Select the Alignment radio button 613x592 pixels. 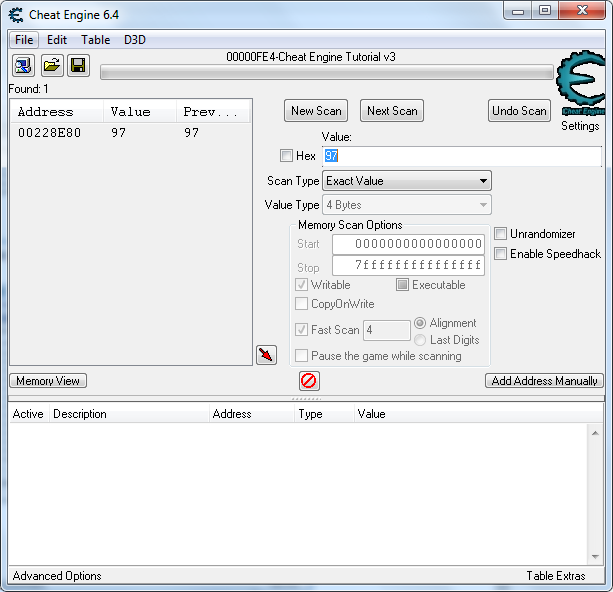(x=420, y=323)
